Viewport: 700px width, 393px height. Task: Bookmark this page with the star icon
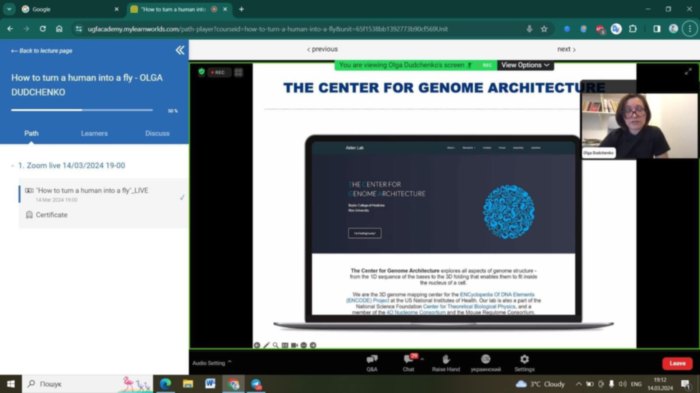click(x=544, y=29)
